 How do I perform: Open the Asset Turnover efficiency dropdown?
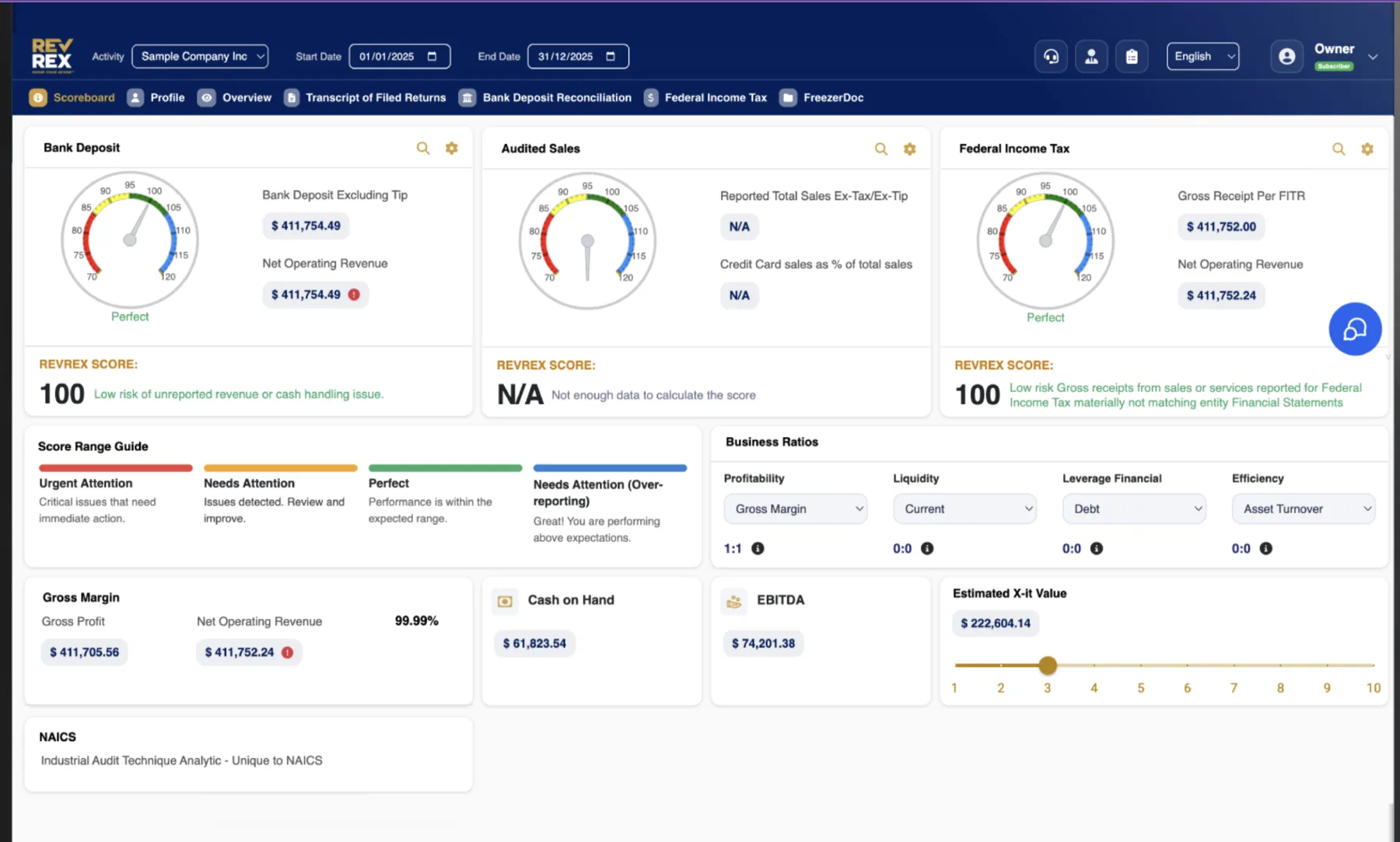pyautogui.click(x=1304, y=508)
